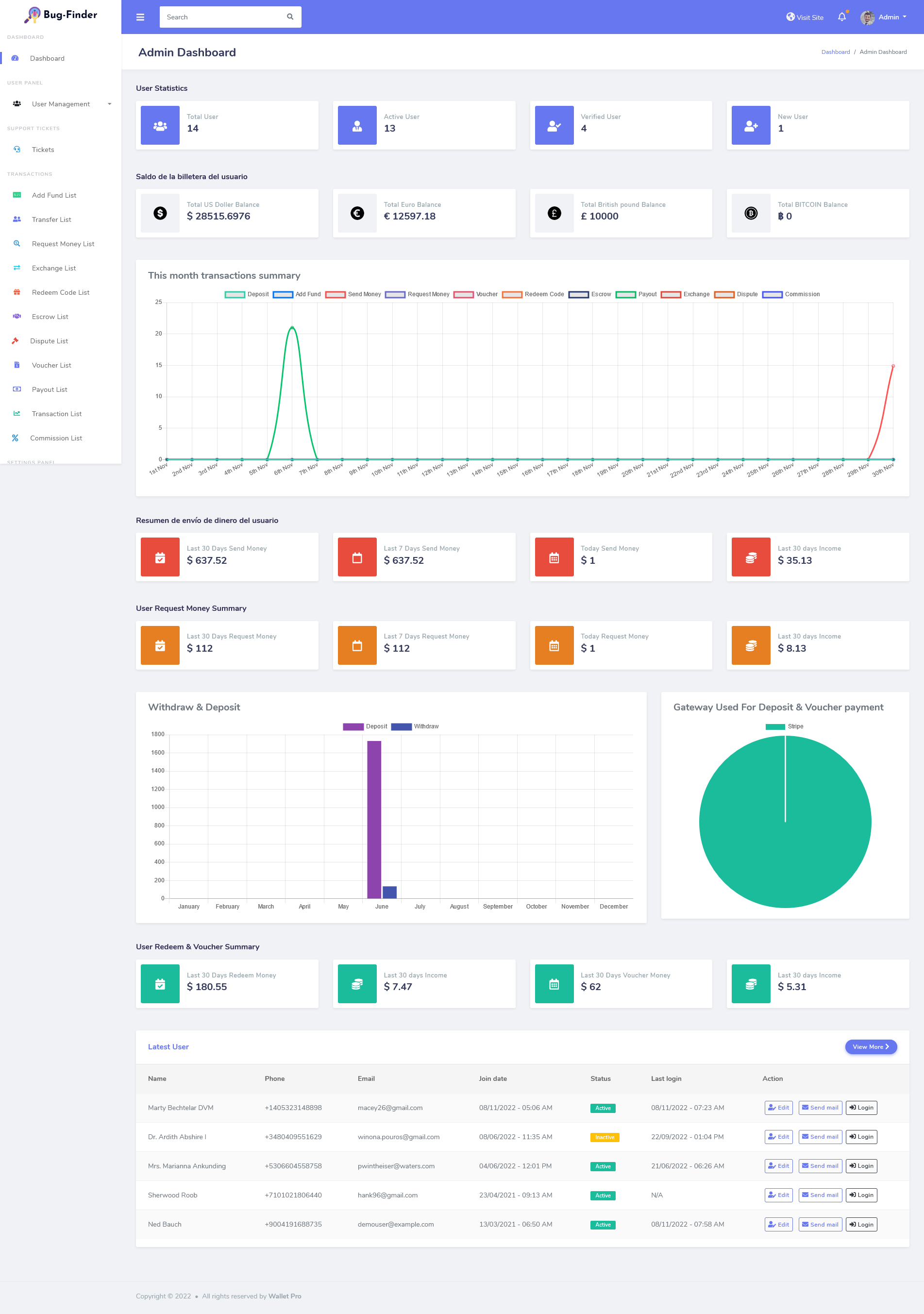Edit user Marty Bechtelar DVM
The height and width of the screenshot is (1314, 924).
click(x=779, y=1108)
